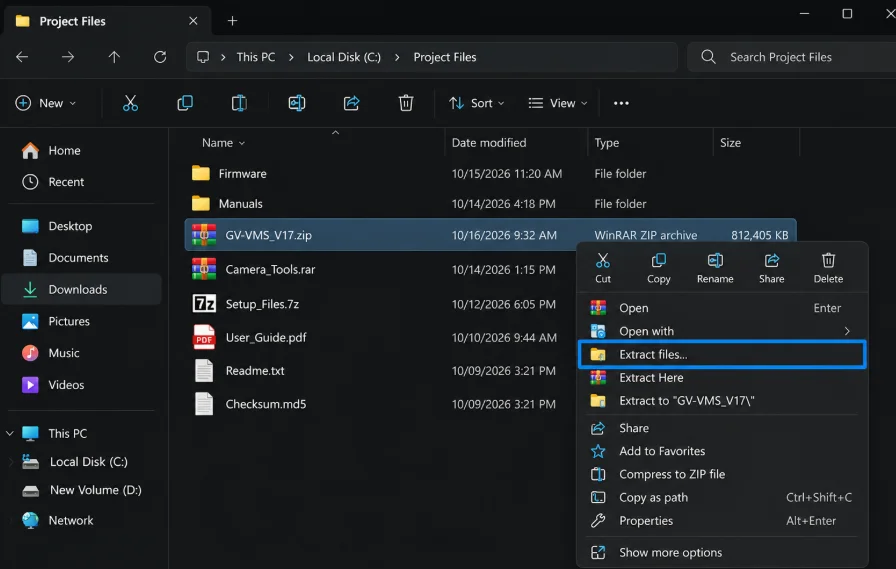Choose Open from the context menu
Image resolution: width=896 pixels, height=569 pixels.
722,308
